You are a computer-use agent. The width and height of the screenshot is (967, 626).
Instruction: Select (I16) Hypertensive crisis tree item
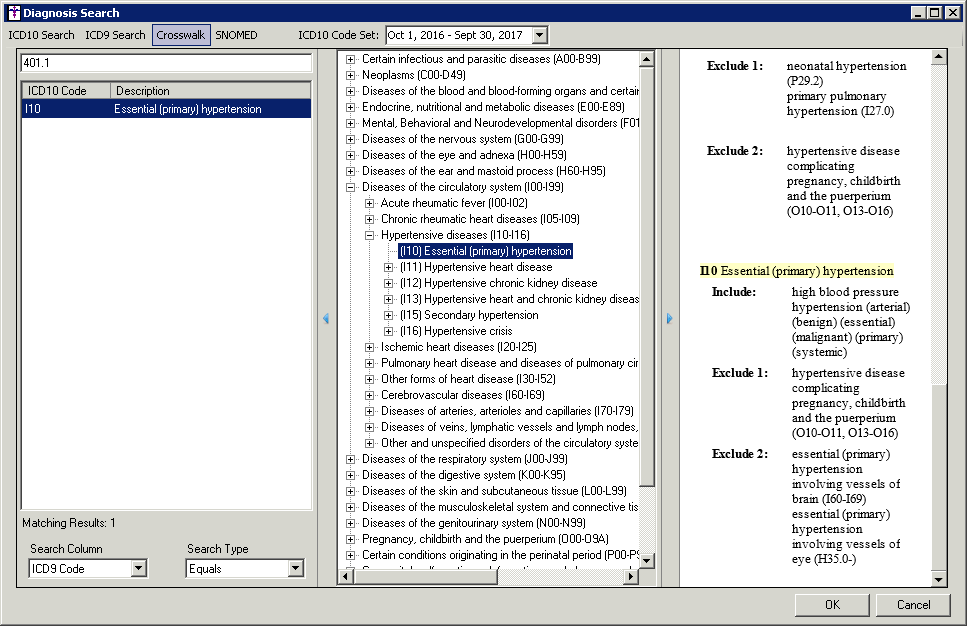tap(455, 331)
